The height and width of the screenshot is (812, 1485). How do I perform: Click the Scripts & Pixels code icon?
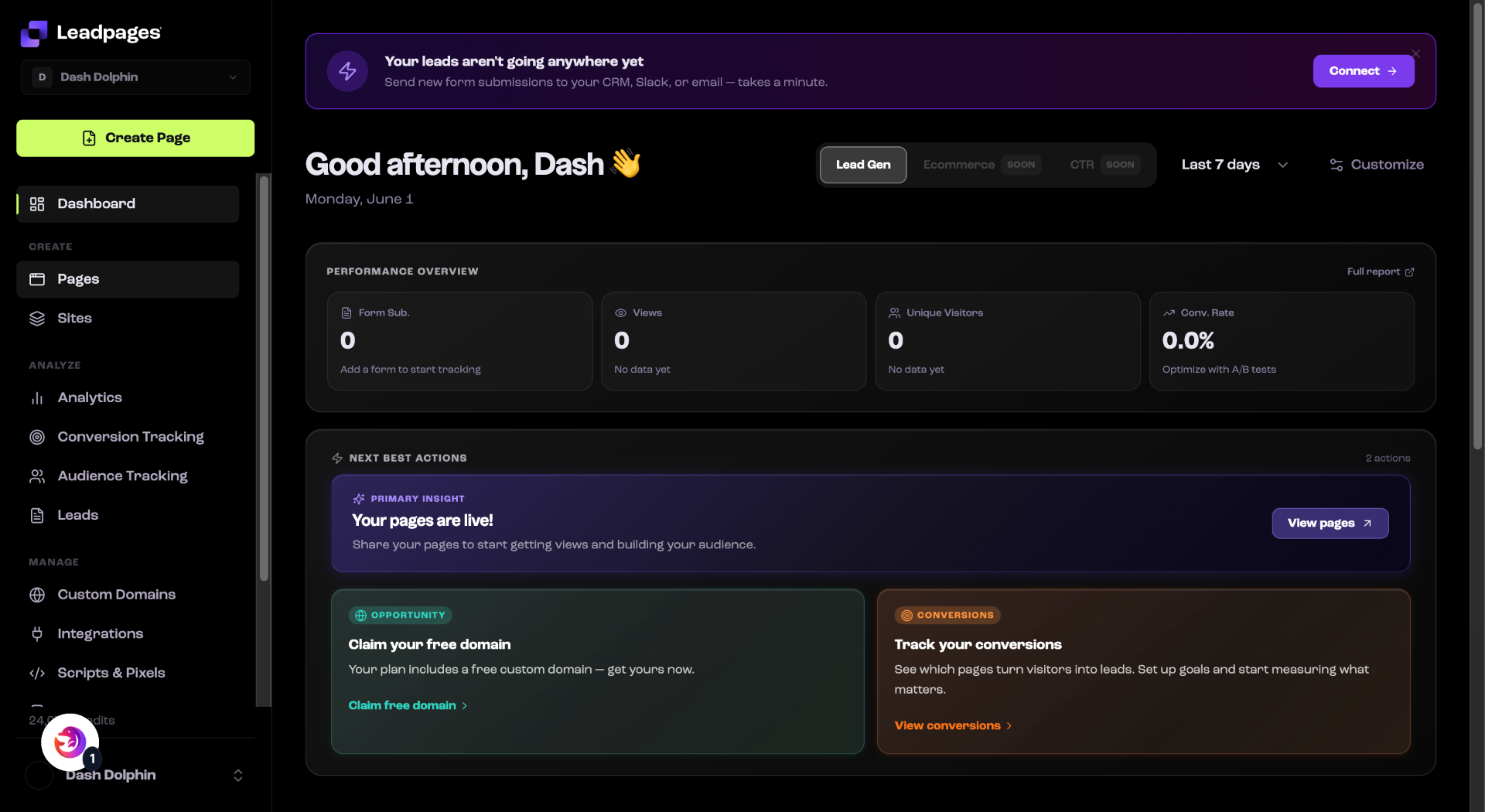coord(37,674)
